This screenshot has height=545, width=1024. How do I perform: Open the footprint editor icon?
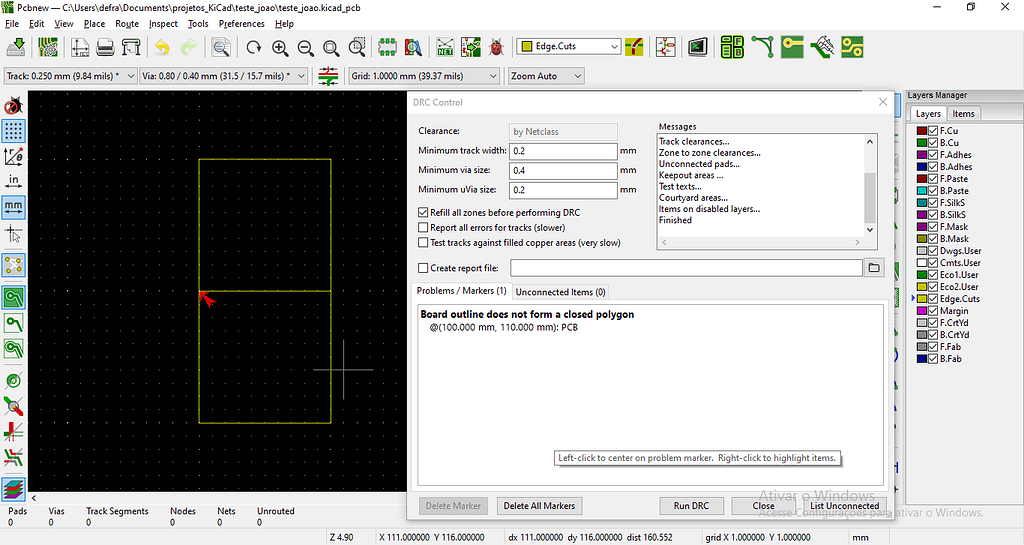coord(387,47)
